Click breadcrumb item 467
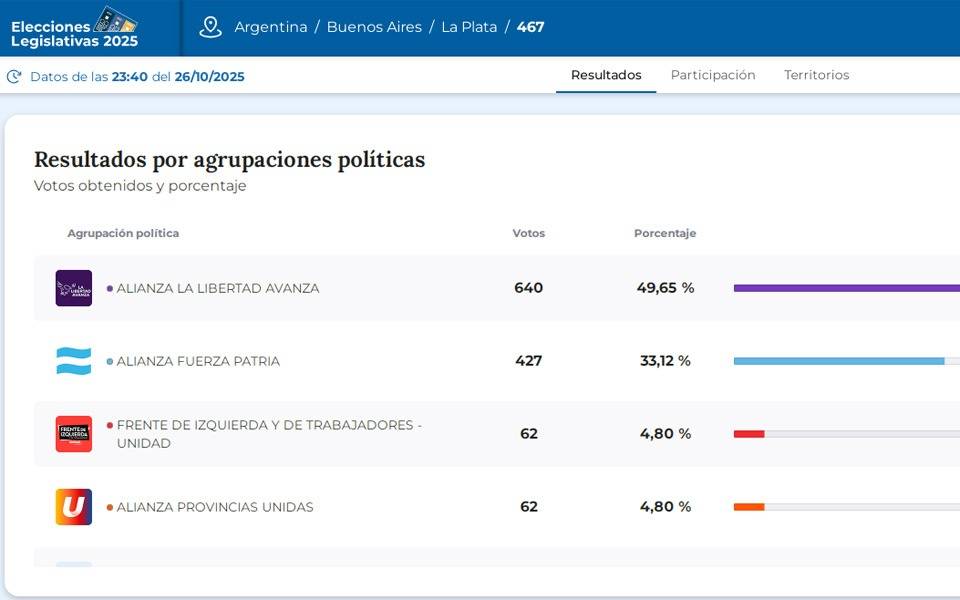This screenshot has width=960, height=600. point(531,27)
